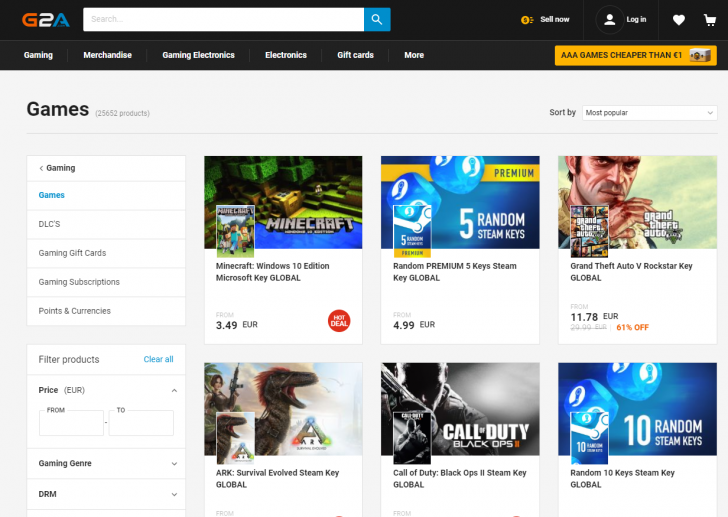
Task: Open the user profile avatar icon
Action: pyautogui.click(x=610, y=19)
